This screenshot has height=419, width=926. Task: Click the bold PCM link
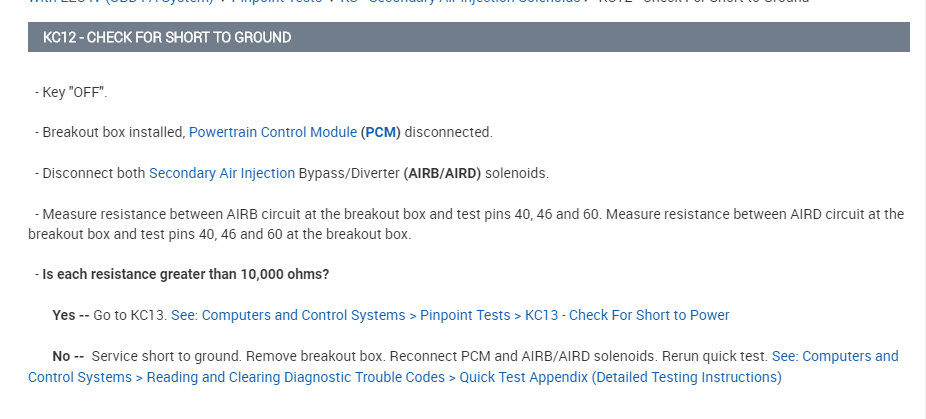[380, 132]
